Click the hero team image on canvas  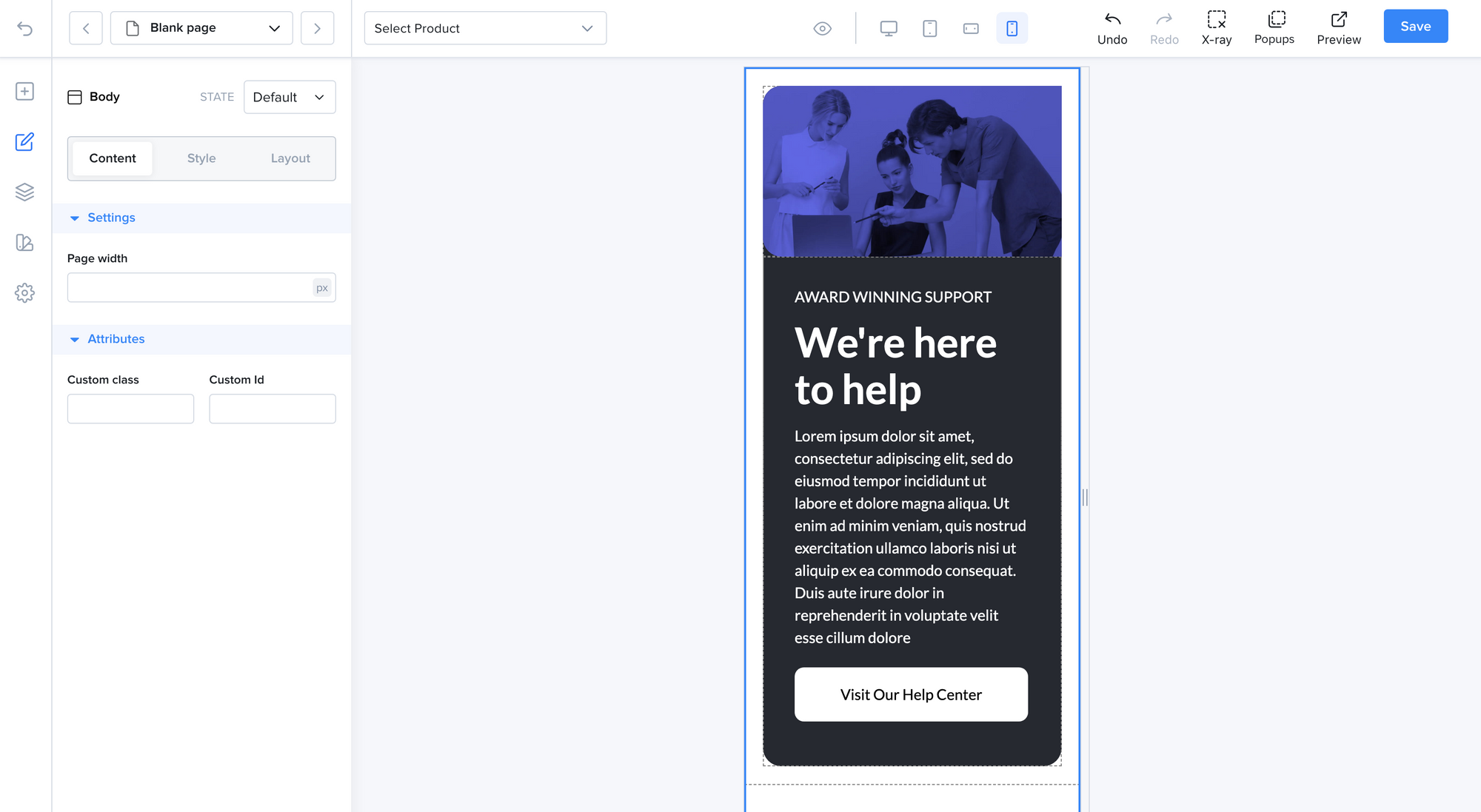(x=912, y=172)
